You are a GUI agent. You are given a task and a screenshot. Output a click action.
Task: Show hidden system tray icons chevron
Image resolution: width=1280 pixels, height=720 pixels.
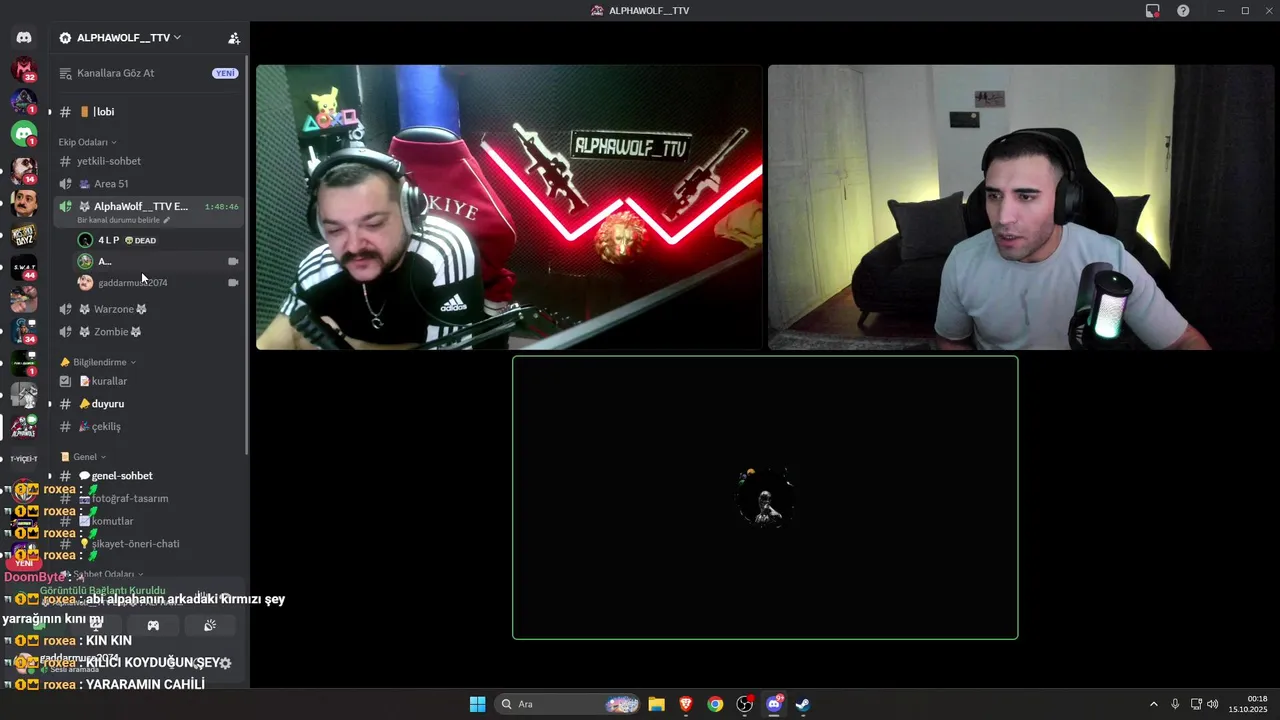click(1153, 704)
